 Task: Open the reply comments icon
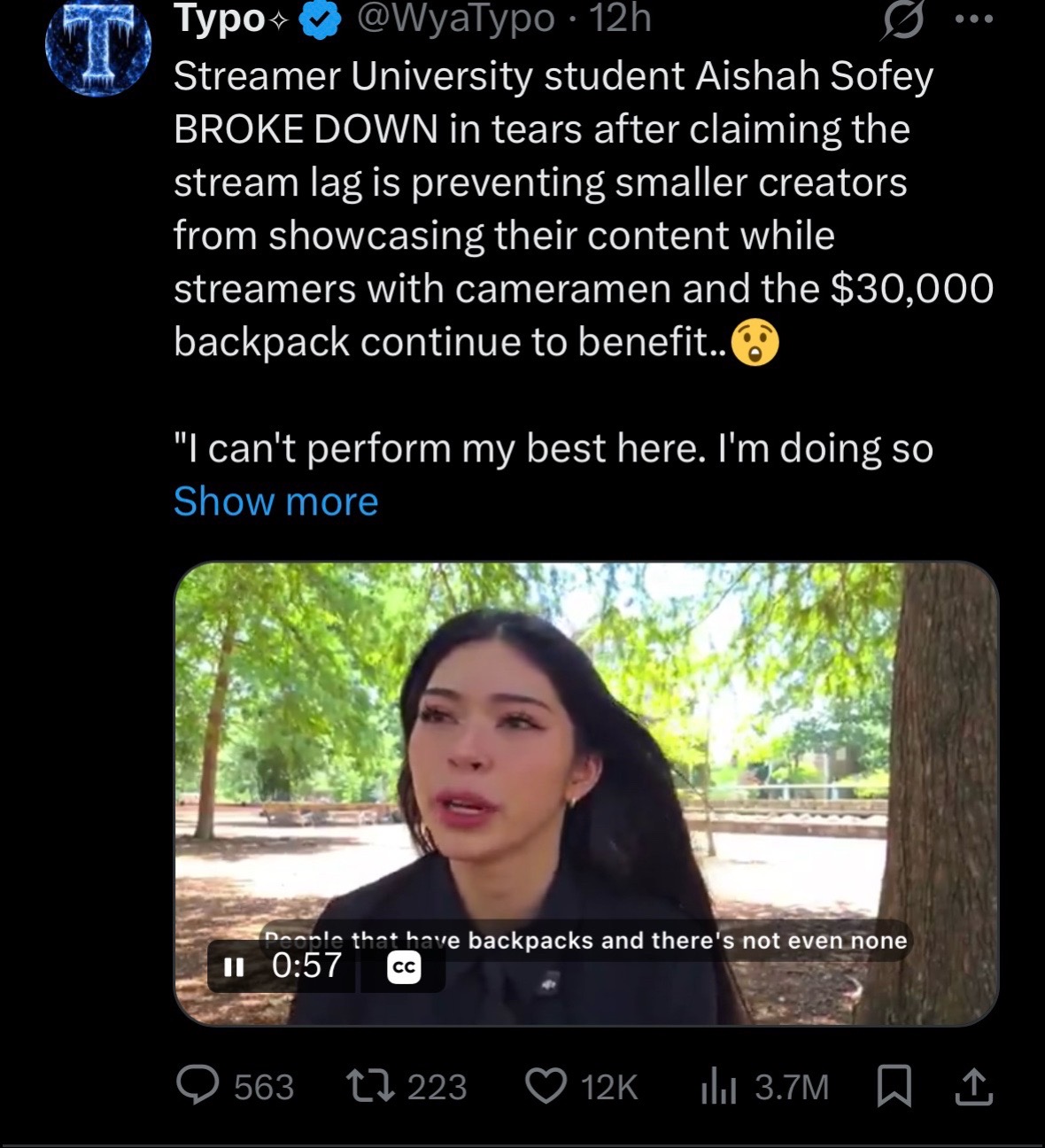click(197, 1086)
